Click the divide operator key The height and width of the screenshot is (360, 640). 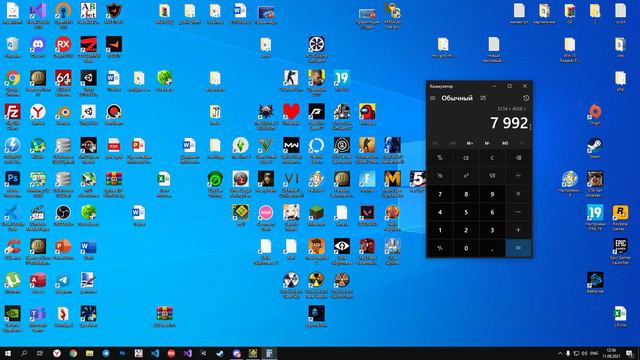point(518,176)
